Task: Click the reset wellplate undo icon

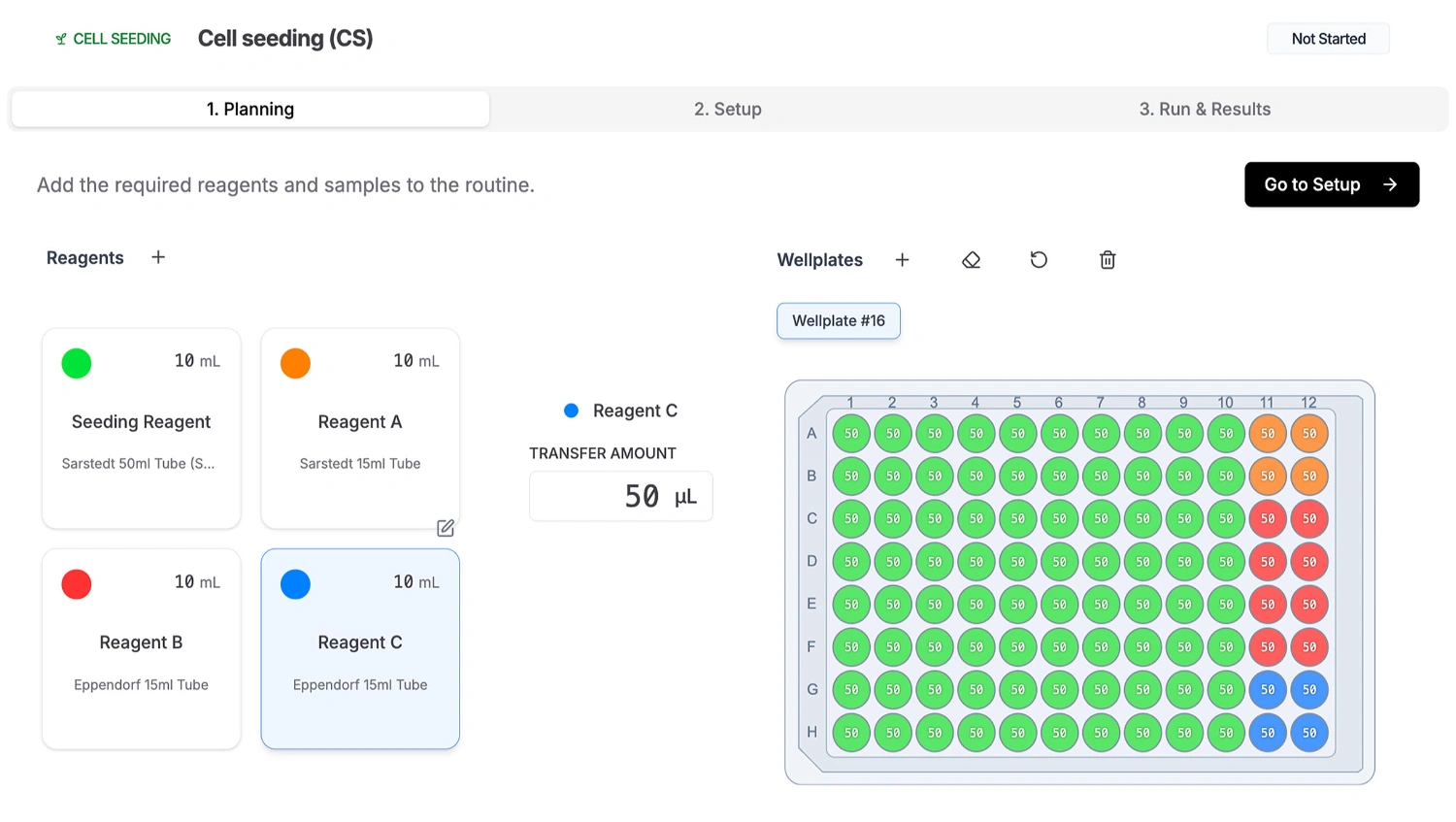Action: 1039,260
